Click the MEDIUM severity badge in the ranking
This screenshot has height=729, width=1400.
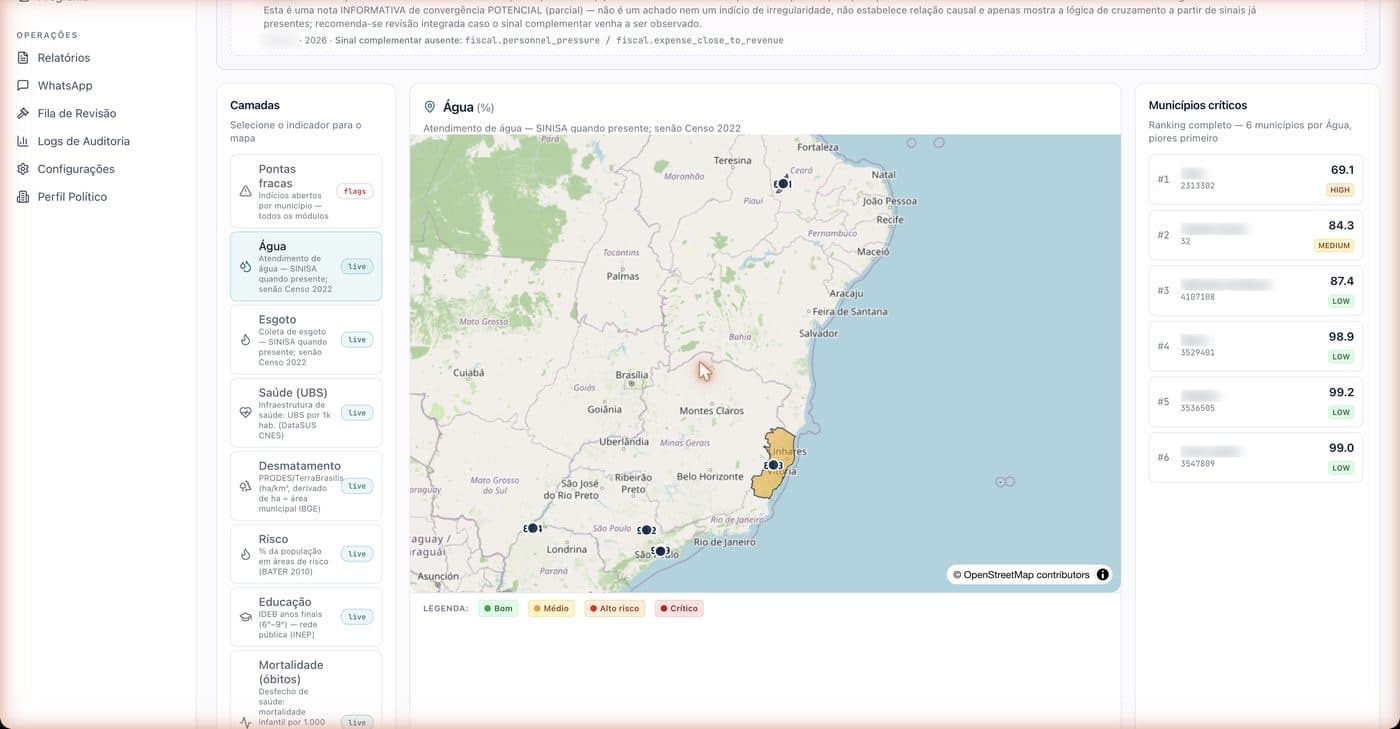[1334, 246]
